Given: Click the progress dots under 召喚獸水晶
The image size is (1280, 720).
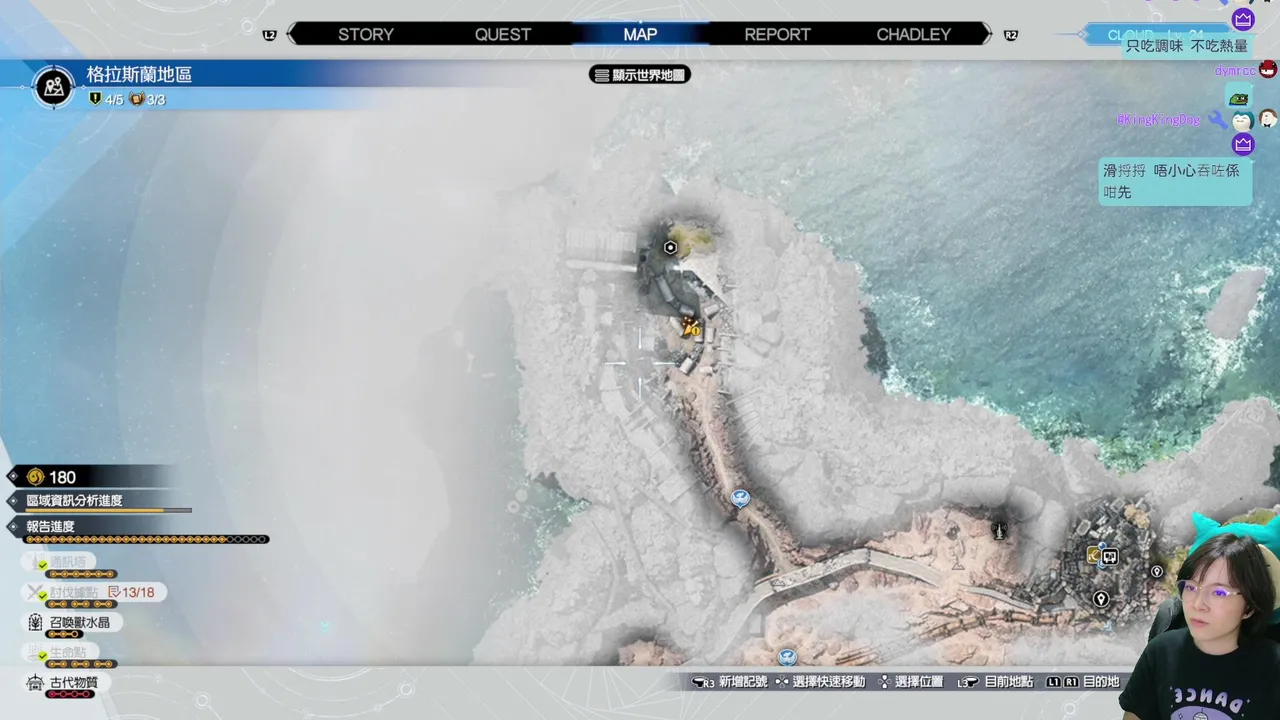Looking at the screenshot, I should pos(64,635).
